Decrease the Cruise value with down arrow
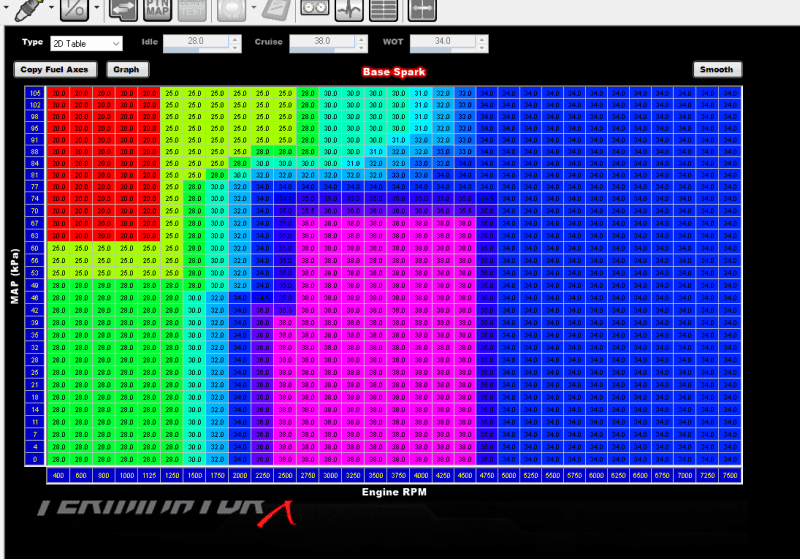Image resolution: width=800 pixels, height=559 pixels. 362,48
